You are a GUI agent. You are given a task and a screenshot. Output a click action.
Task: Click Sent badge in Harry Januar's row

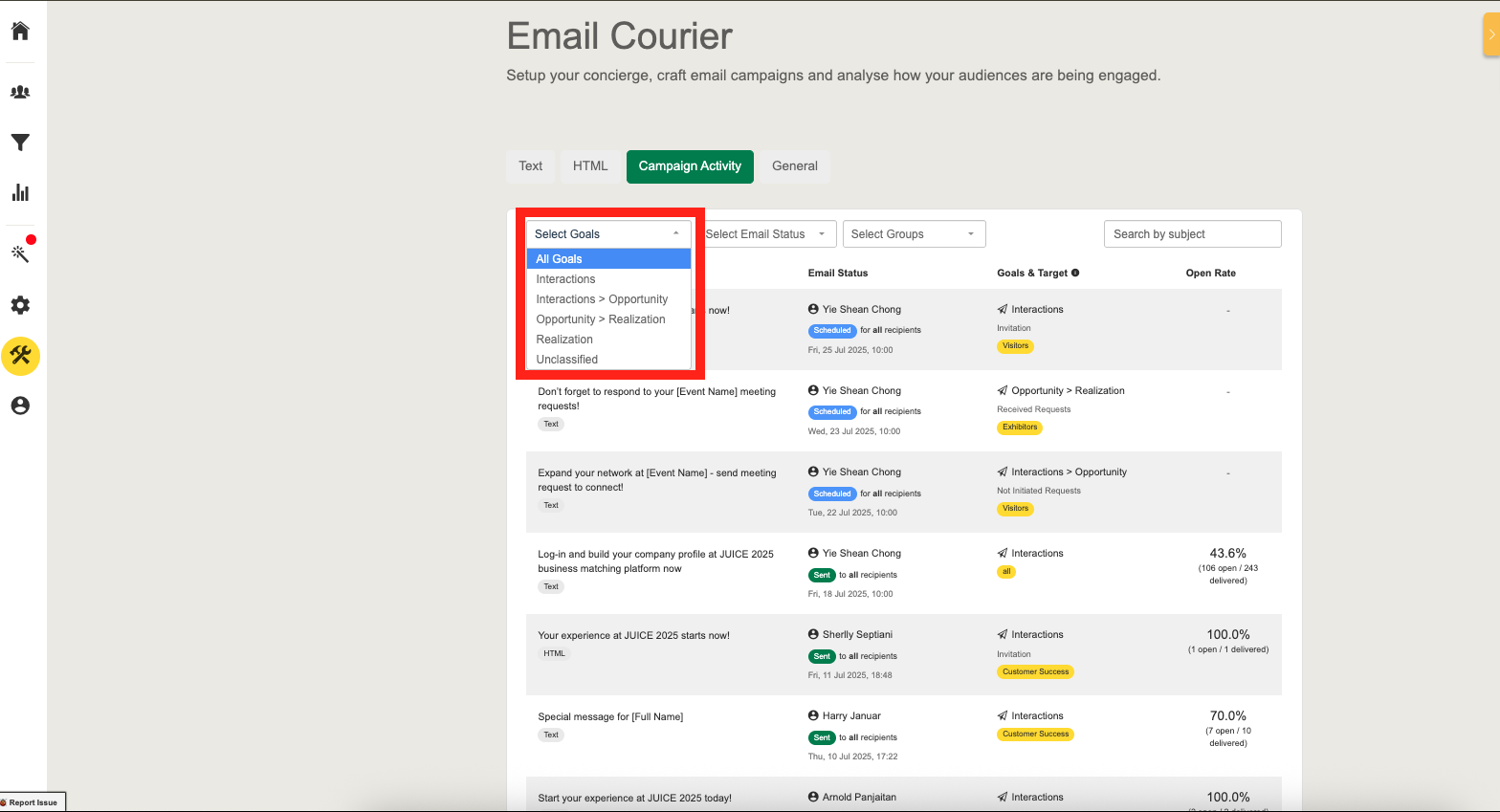point(822,737)
